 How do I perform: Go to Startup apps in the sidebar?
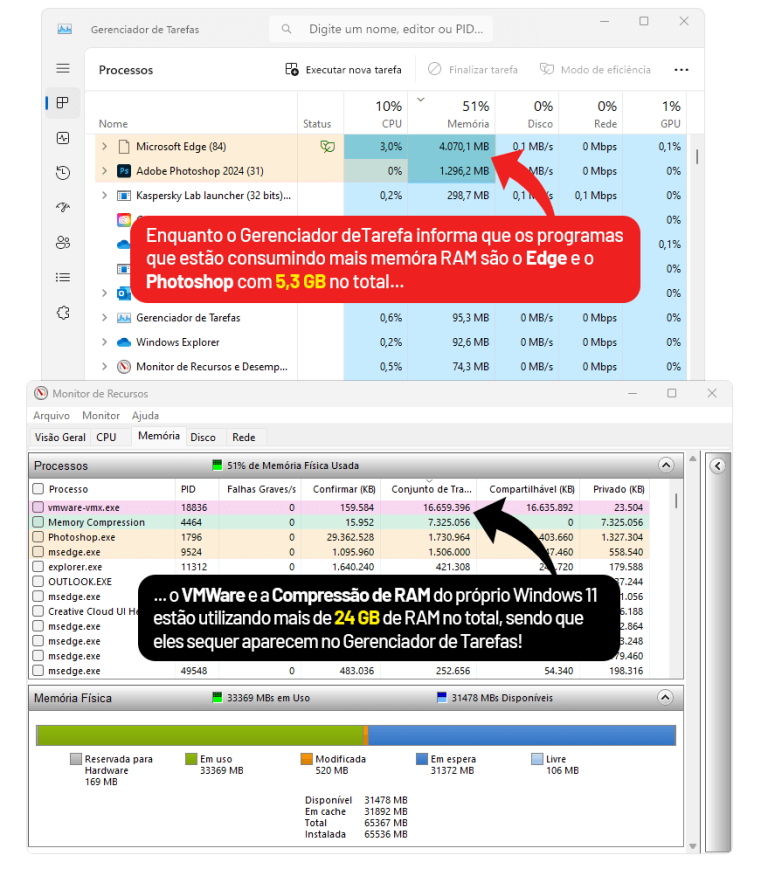(x=63, y=207)
